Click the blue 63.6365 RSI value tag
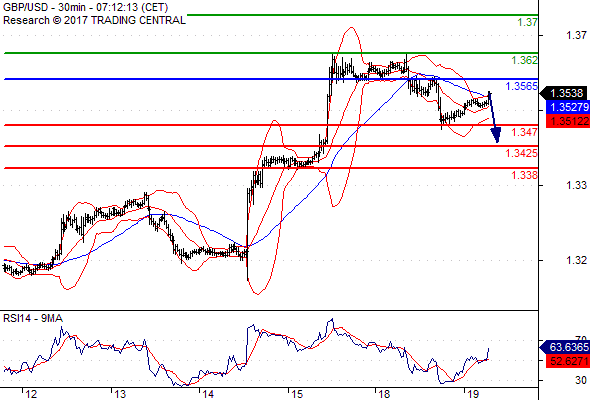This screenshot has height=400, width=590. click(565, 347)
